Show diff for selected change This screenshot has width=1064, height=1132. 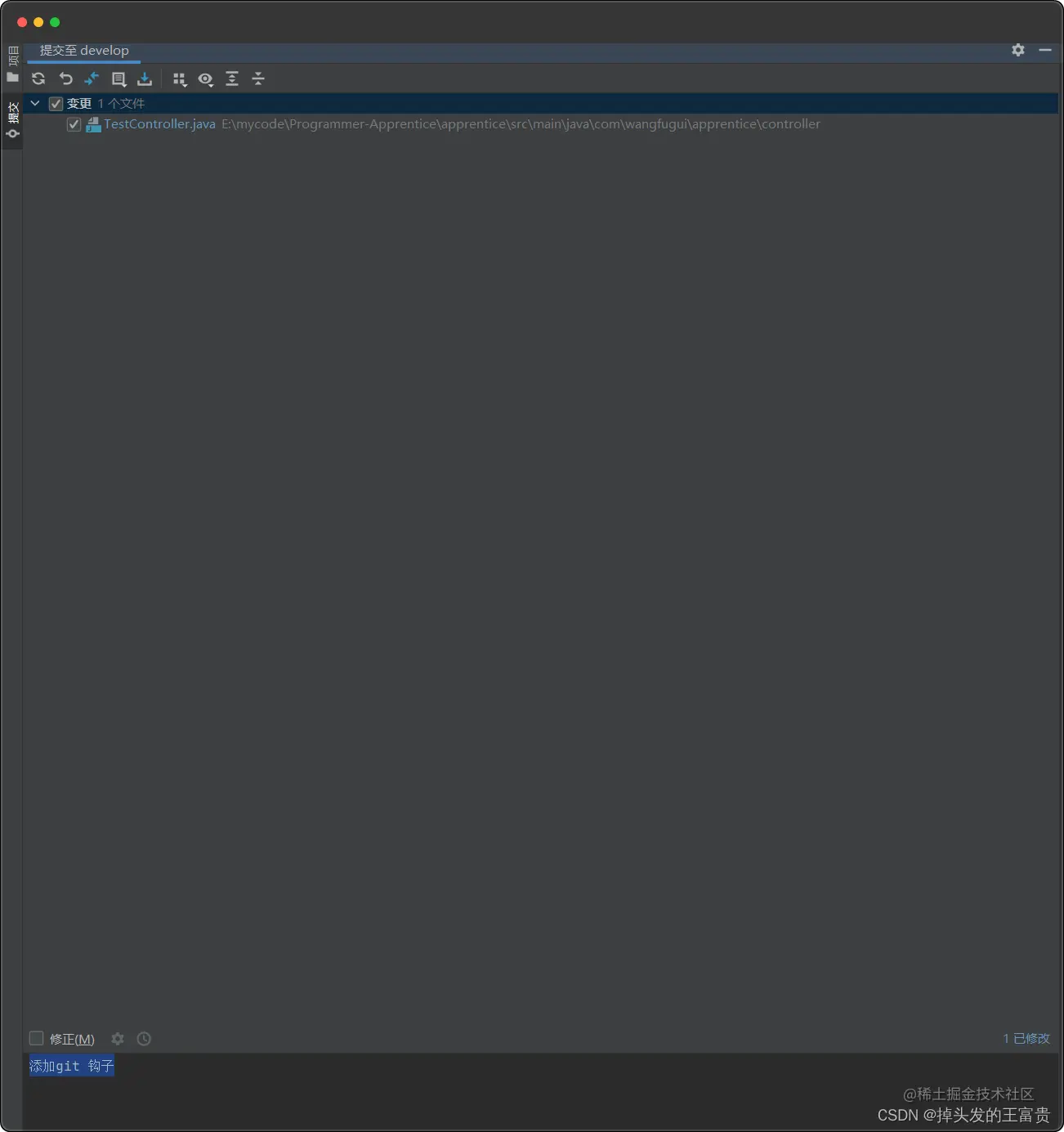(92, 78)
